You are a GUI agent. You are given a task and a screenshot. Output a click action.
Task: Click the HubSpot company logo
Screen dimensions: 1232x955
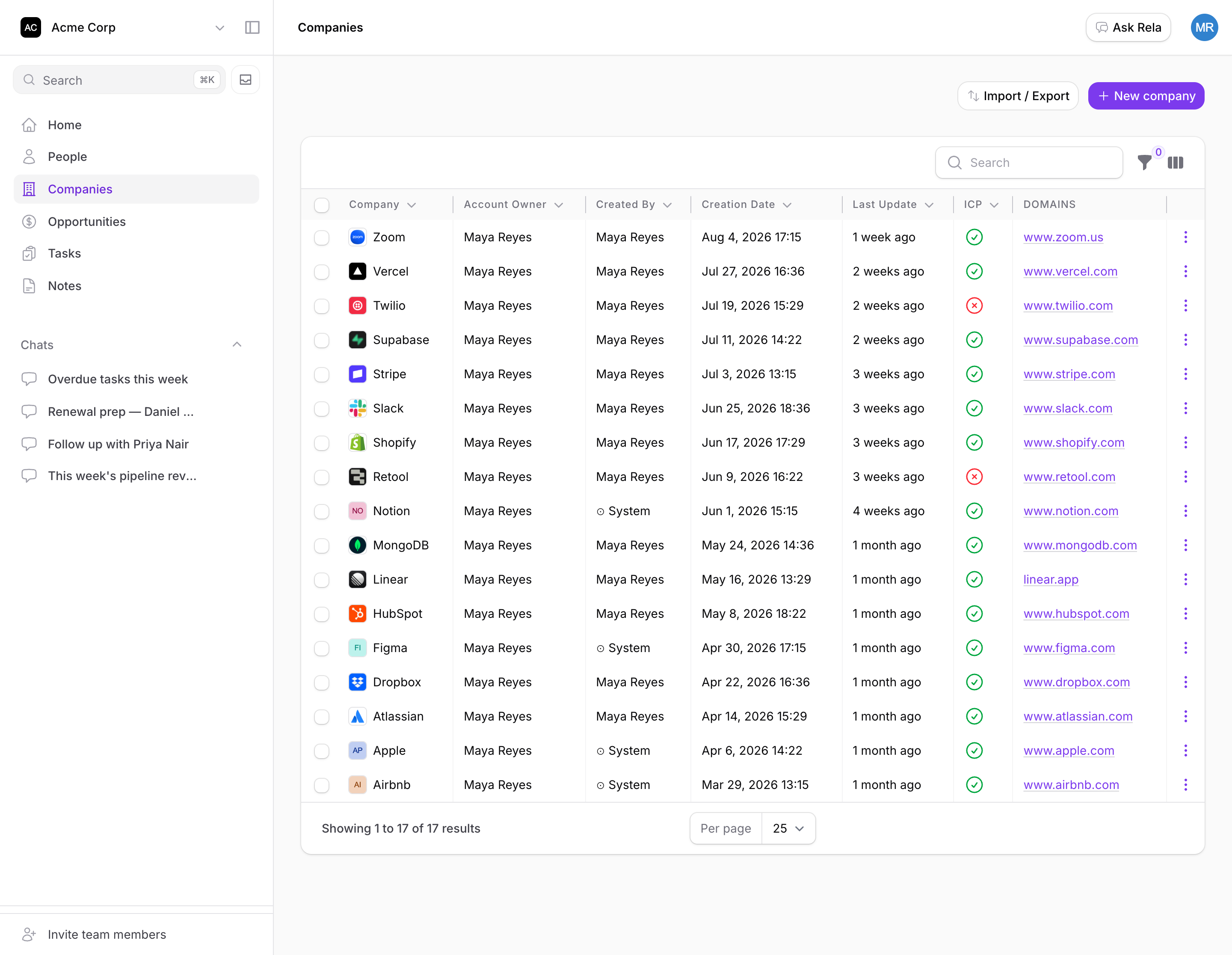pyautogui.click(x=358, y=614)
